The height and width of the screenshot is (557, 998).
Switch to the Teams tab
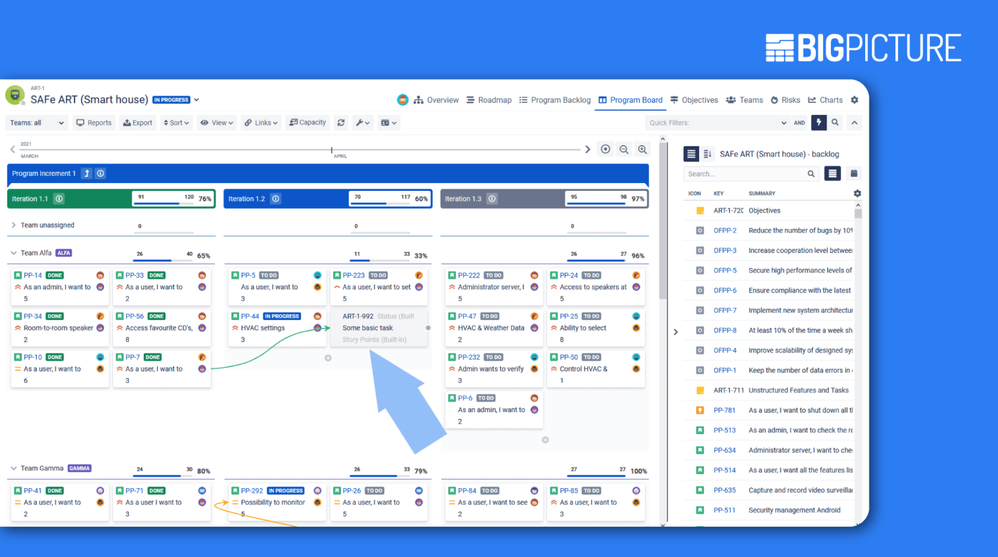tap(745, 100)
